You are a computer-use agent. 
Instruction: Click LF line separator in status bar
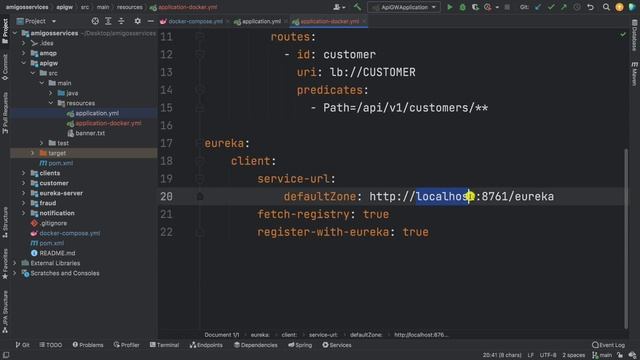pos(531,355)
